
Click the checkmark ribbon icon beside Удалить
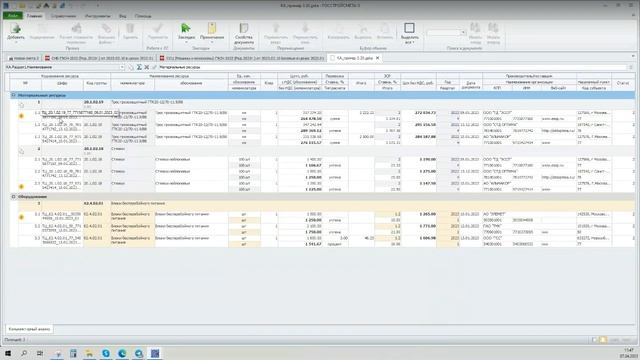[x=158, y=29]
